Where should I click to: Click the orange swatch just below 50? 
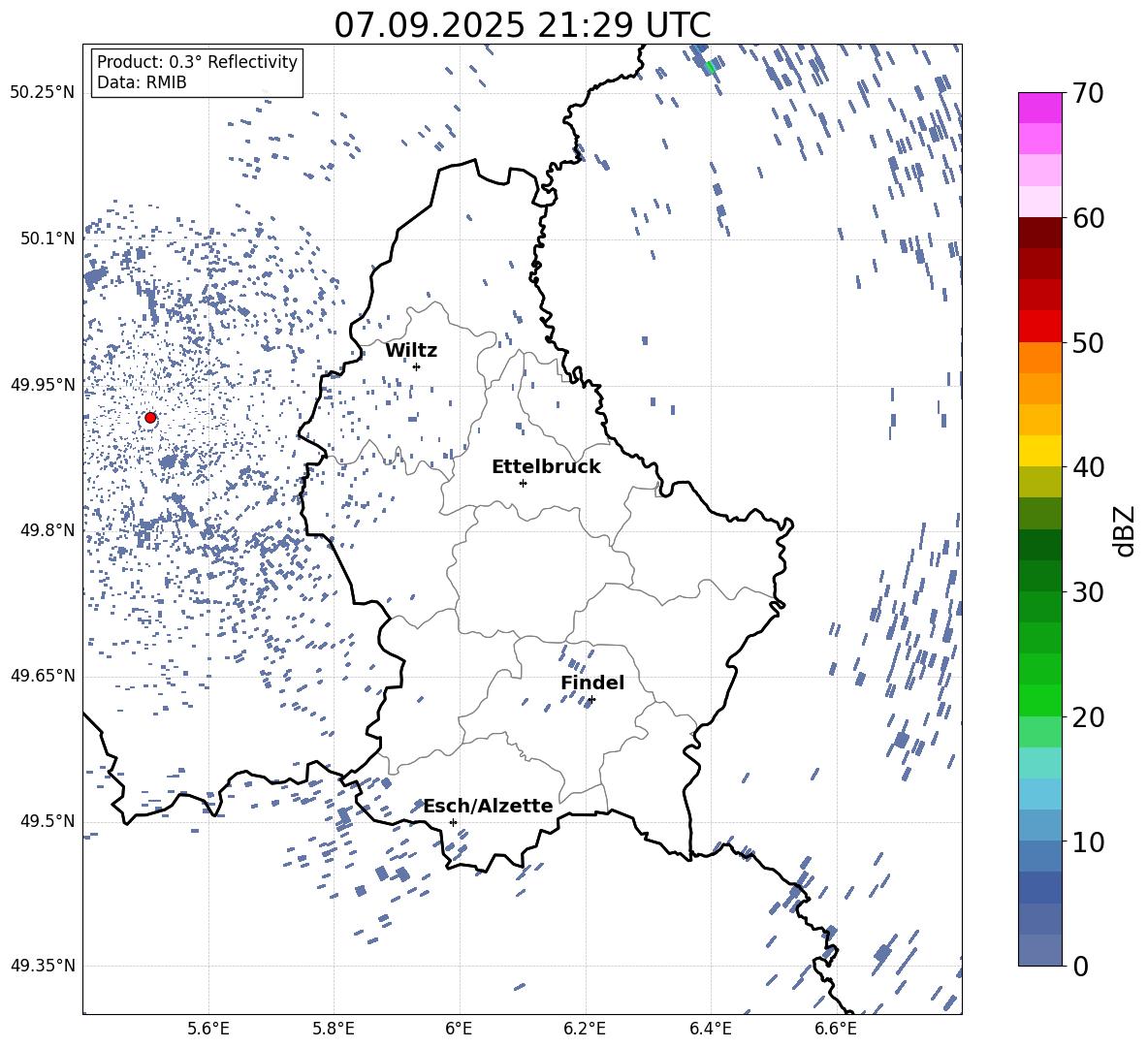1039,357
